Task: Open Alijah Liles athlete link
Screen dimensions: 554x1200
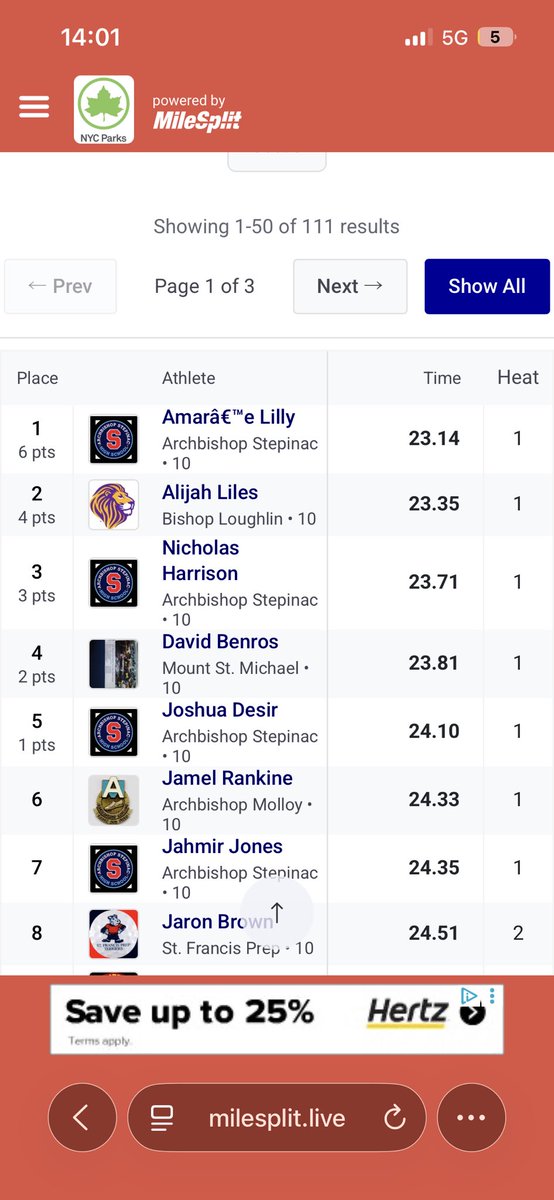Action: click(x=210, y=492)
